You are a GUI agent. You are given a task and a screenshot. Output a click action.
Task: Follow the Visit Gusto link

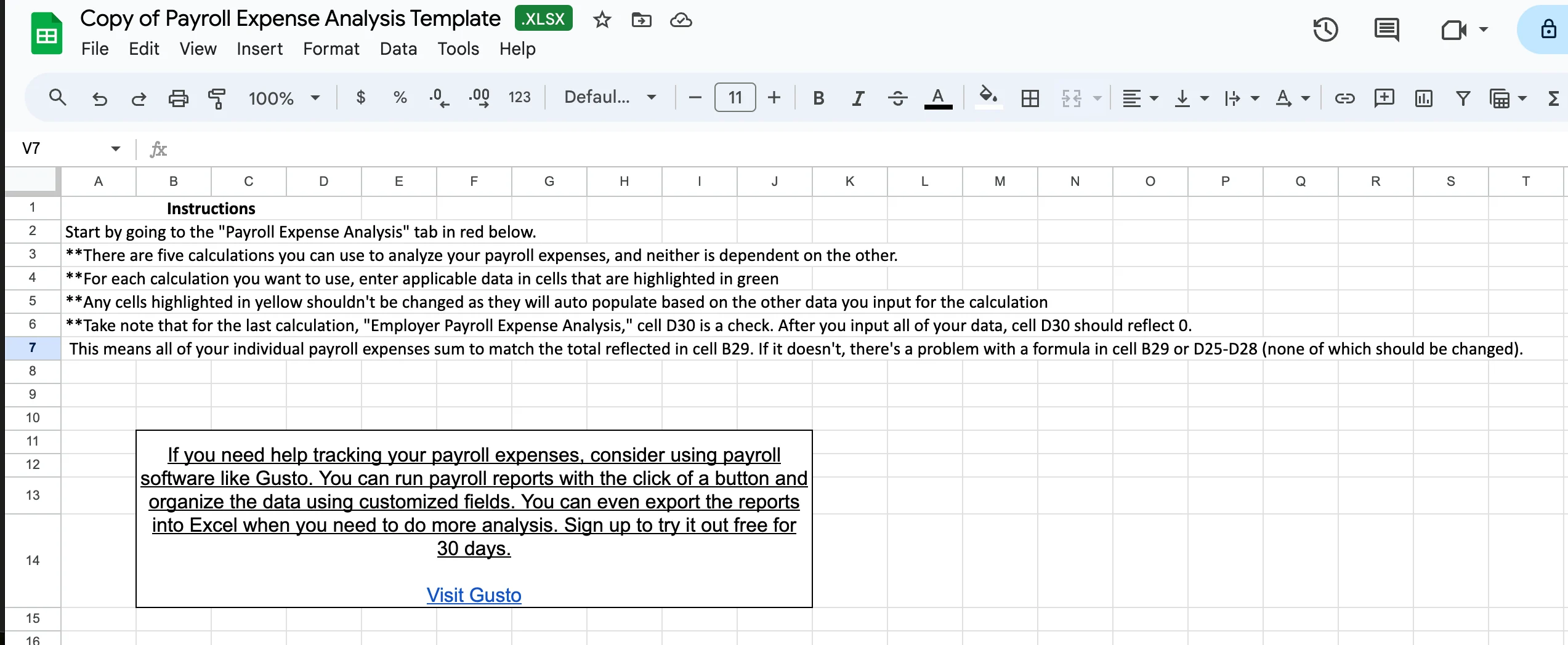pyautogui.click(x=474, y=595)
